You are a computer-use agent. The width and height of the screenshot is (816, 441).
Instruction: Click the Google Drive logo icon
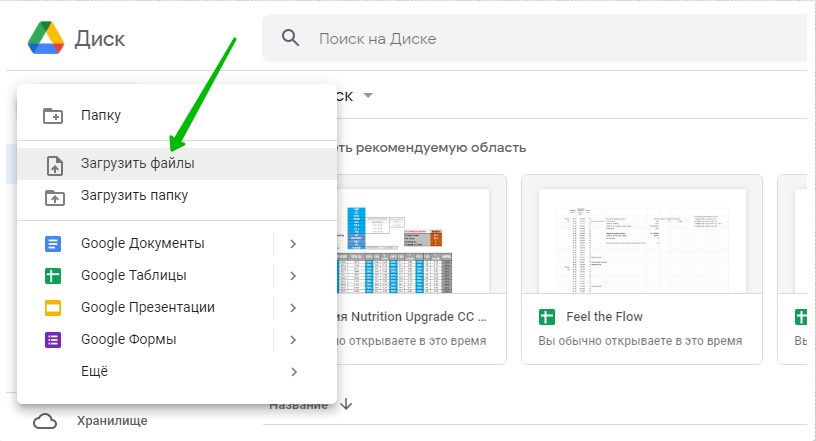click(46, 38)
